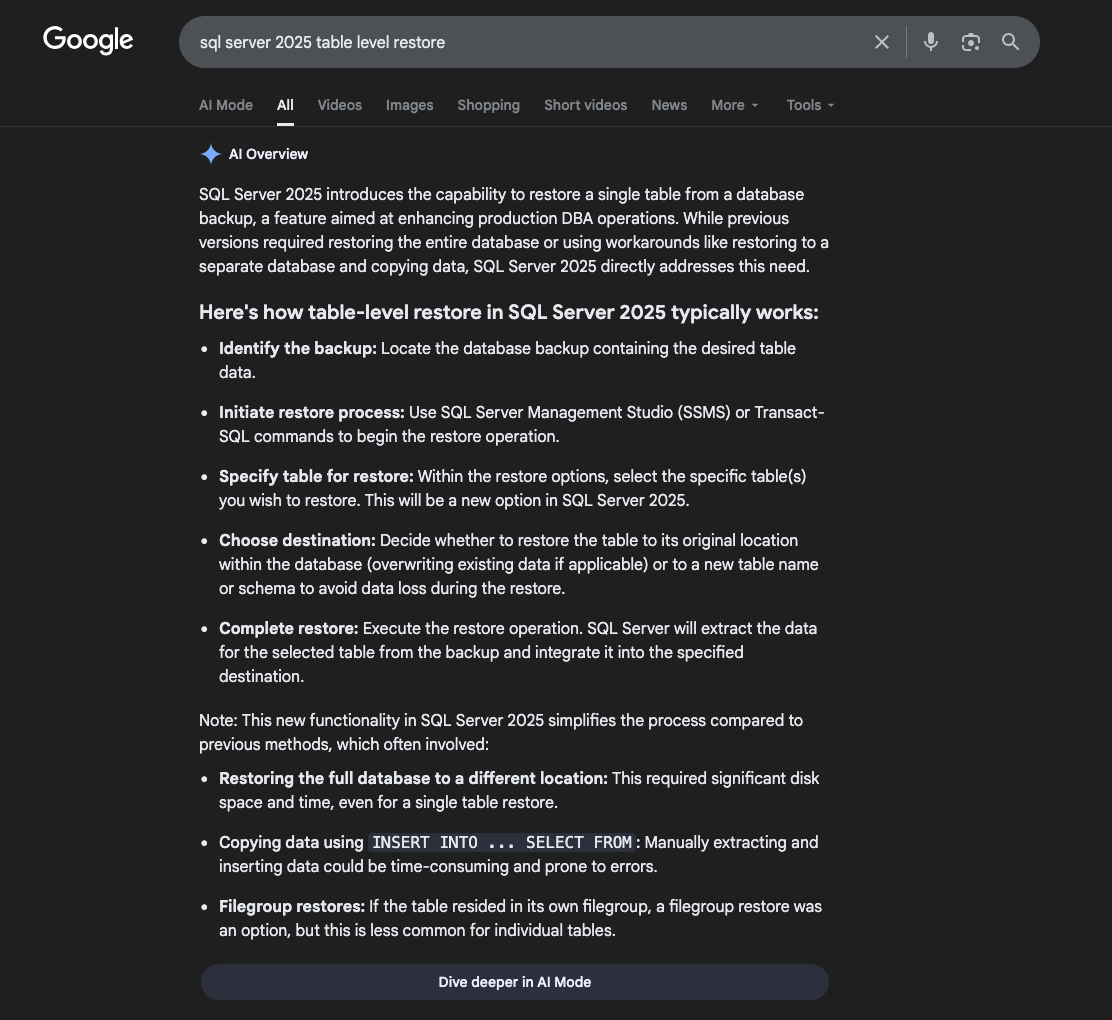Start voice search with microphone icon

930,42
